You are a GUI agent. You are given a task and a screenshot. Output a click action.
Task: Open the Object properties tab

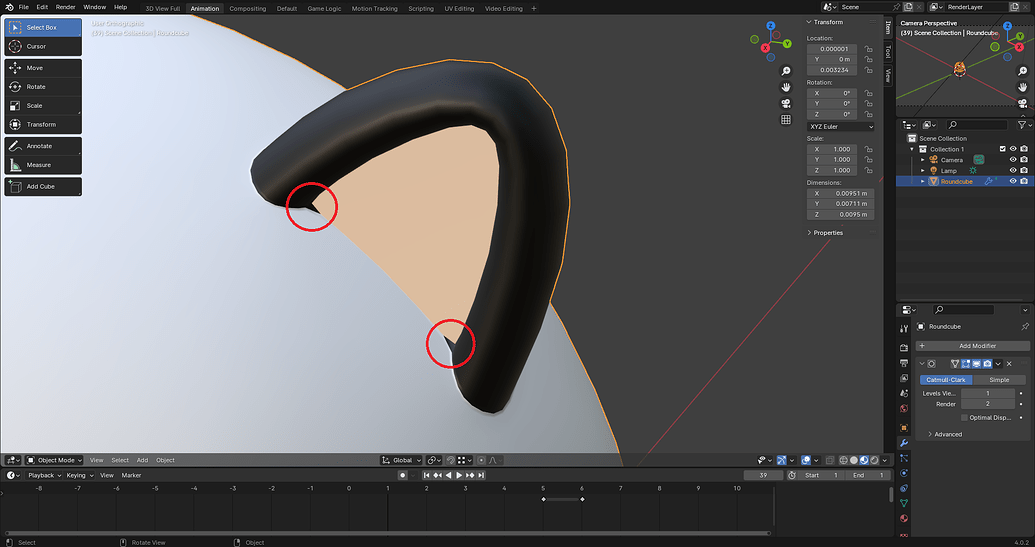(x=904, y=428)
